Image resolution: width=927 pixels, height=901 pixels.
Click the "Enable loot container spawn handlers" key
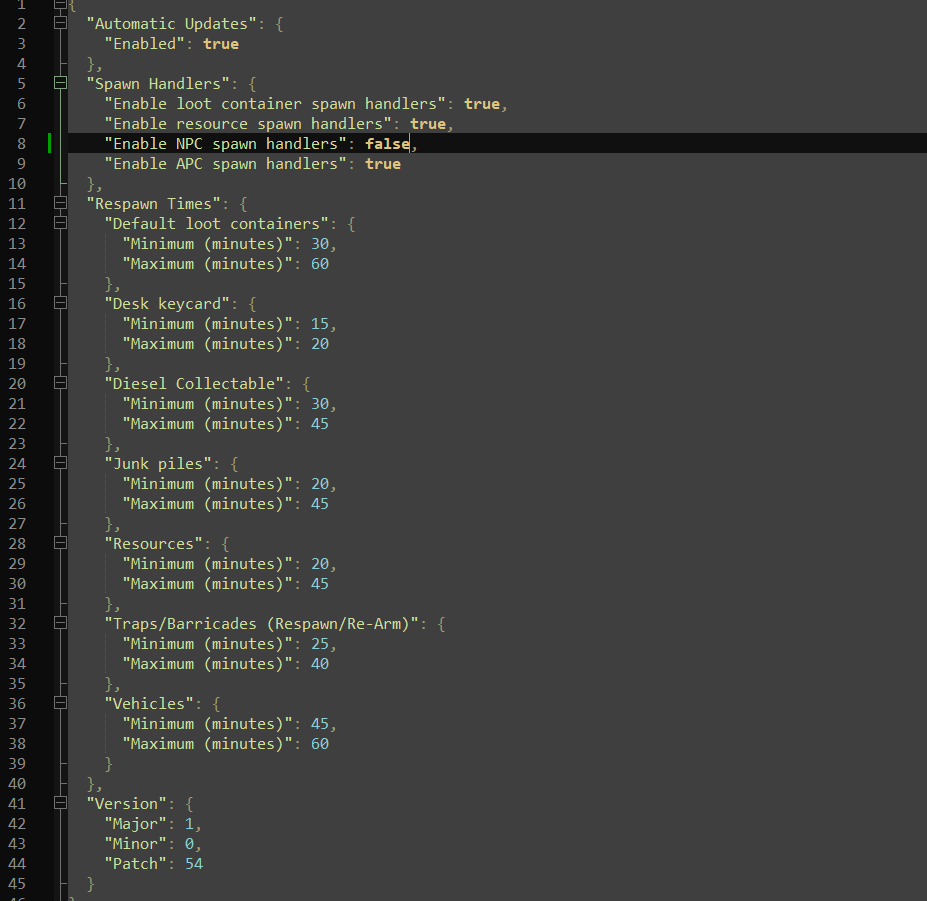[x=275, y=103]
